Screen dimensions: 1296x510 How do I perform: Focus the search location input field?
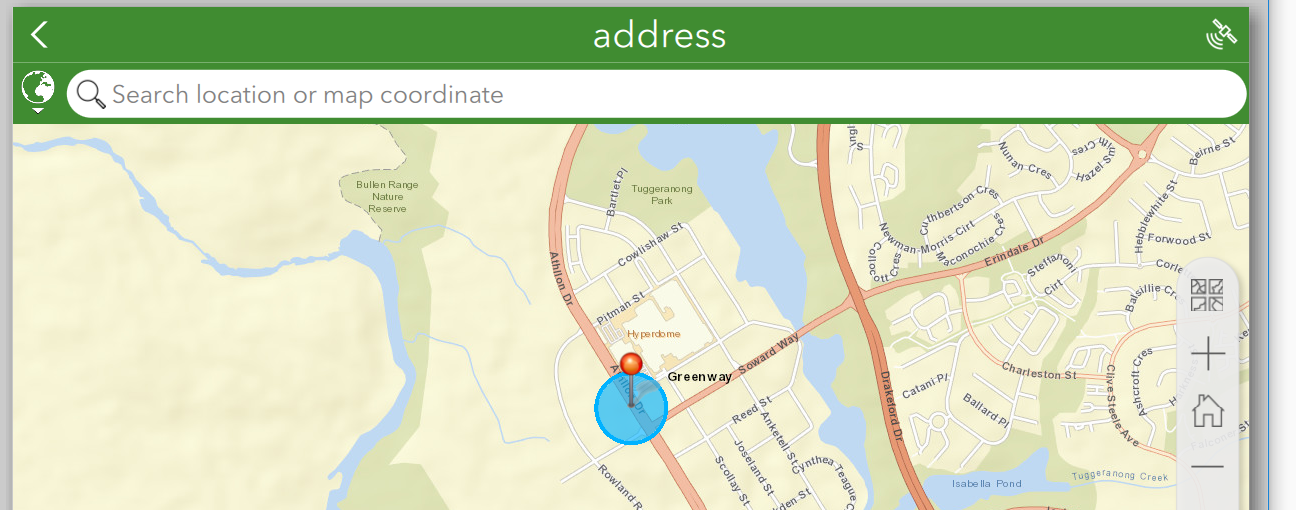(656, 94)
